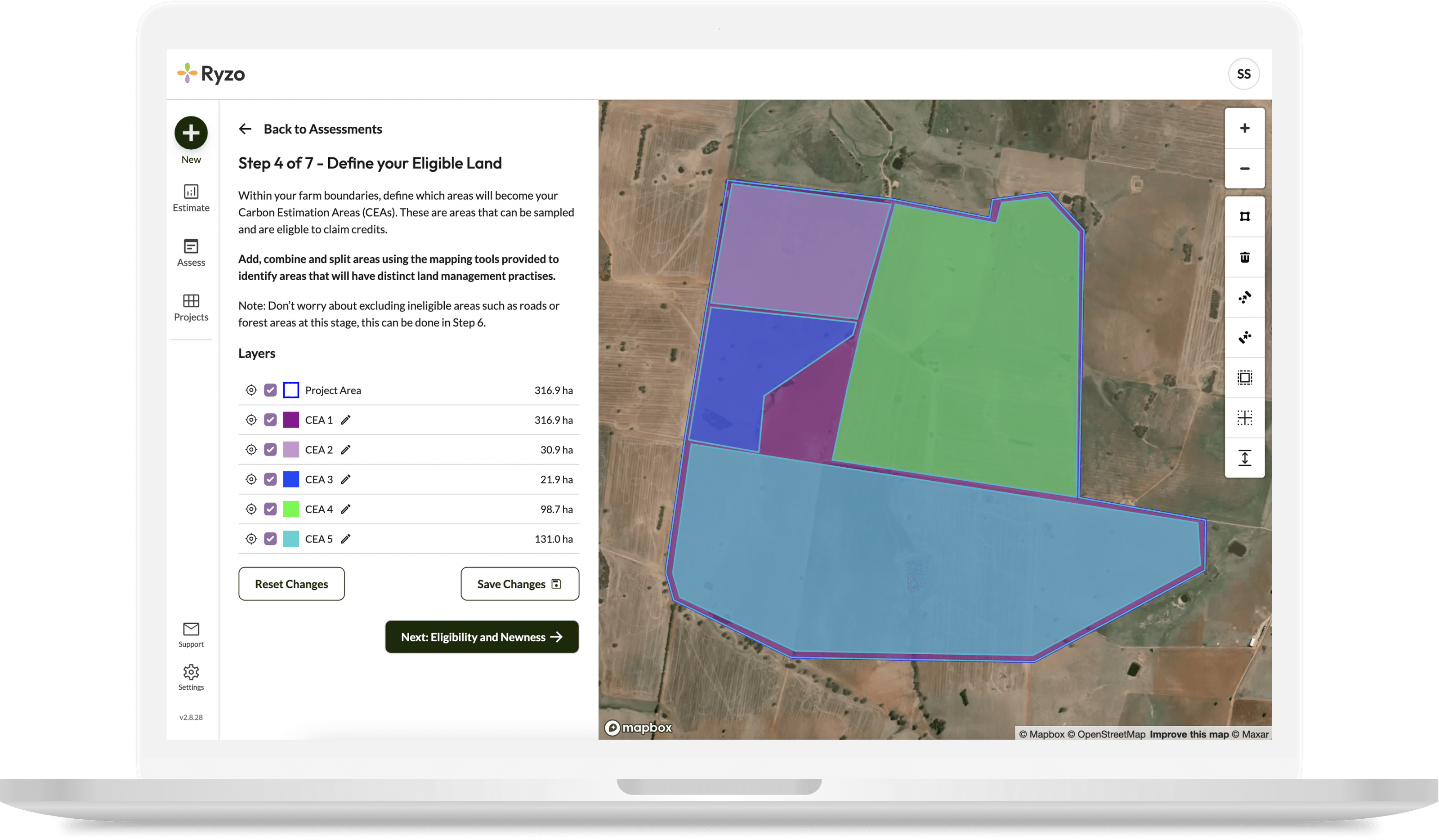Select the dotted-grid cross split tool
The width and height of the screenshot is (1439, 840).
point(1244,417)
